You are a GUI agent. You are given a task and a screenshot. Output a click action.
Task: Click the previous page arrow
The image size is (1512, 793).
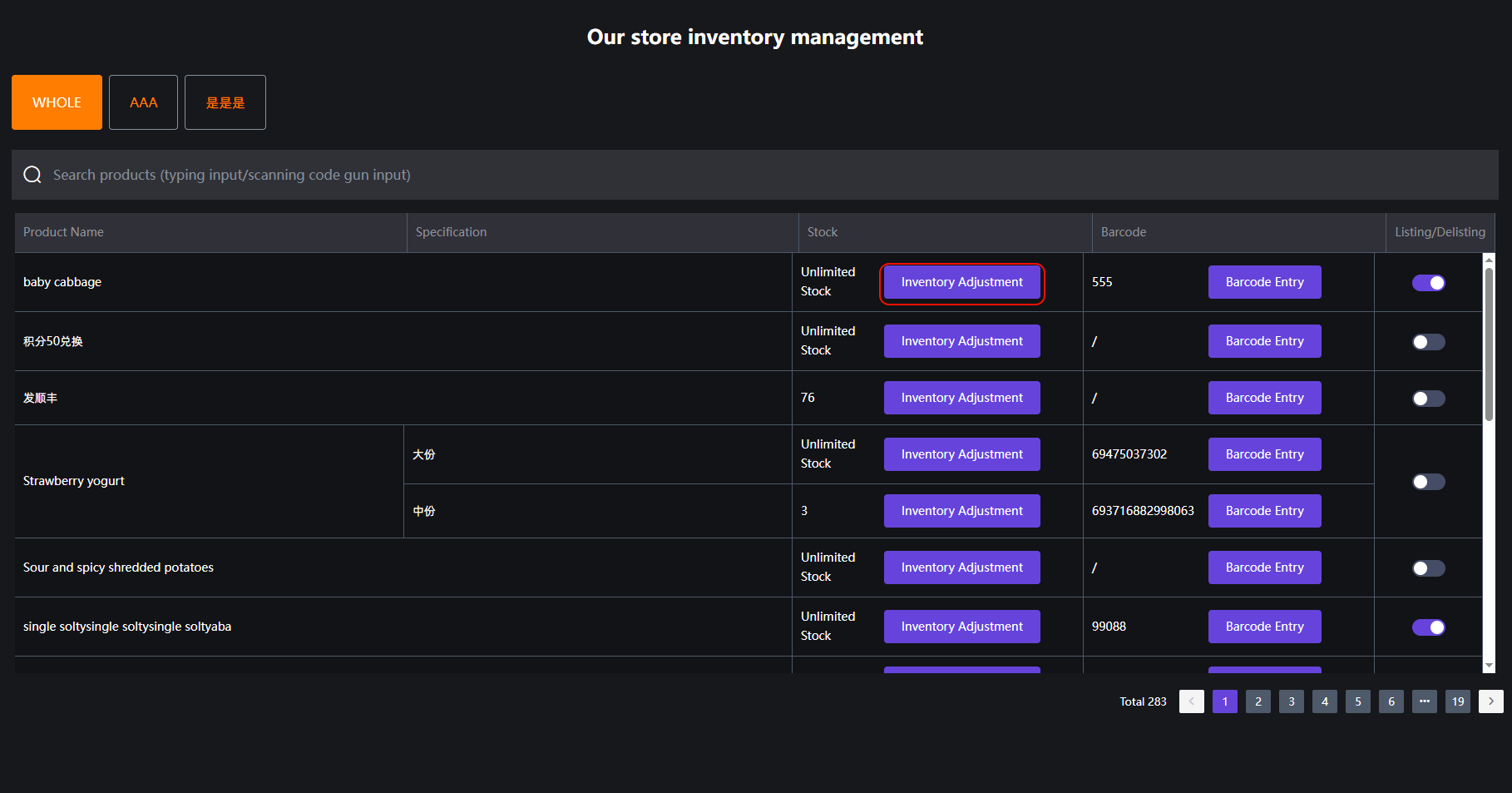[1191, 701]
